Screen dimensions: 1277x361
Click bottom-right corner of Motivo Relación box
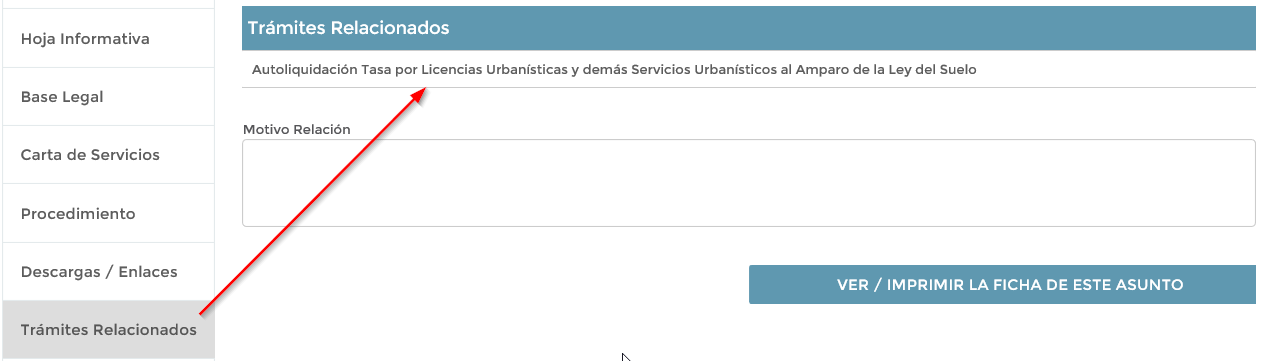coord(1250,222)
